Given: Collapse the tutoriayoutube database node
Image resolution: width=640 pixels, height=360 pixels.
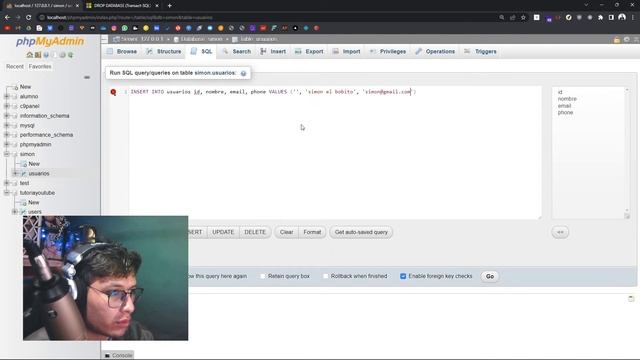Looking at the screenshot, I should click(x=7, y=193).
